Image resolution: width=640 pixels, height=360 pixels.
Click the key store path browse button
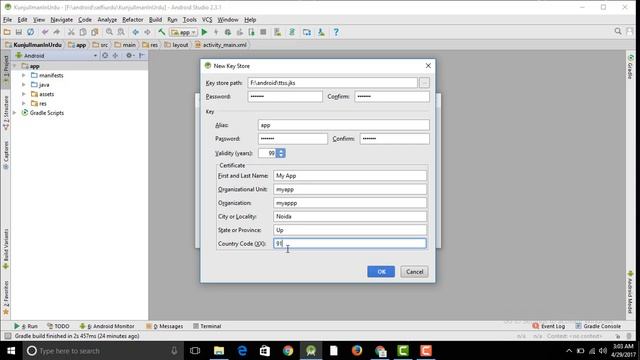click(x=424, y=83)
